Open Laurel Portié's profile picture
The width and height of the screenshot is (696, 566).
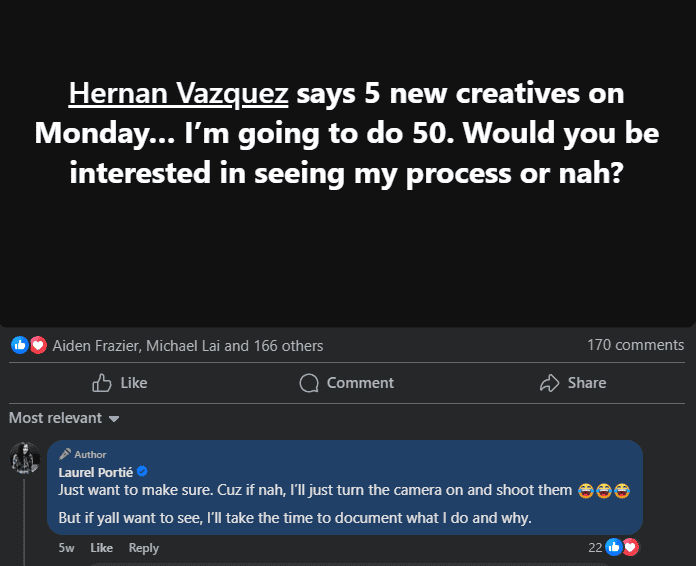point(25,458)
